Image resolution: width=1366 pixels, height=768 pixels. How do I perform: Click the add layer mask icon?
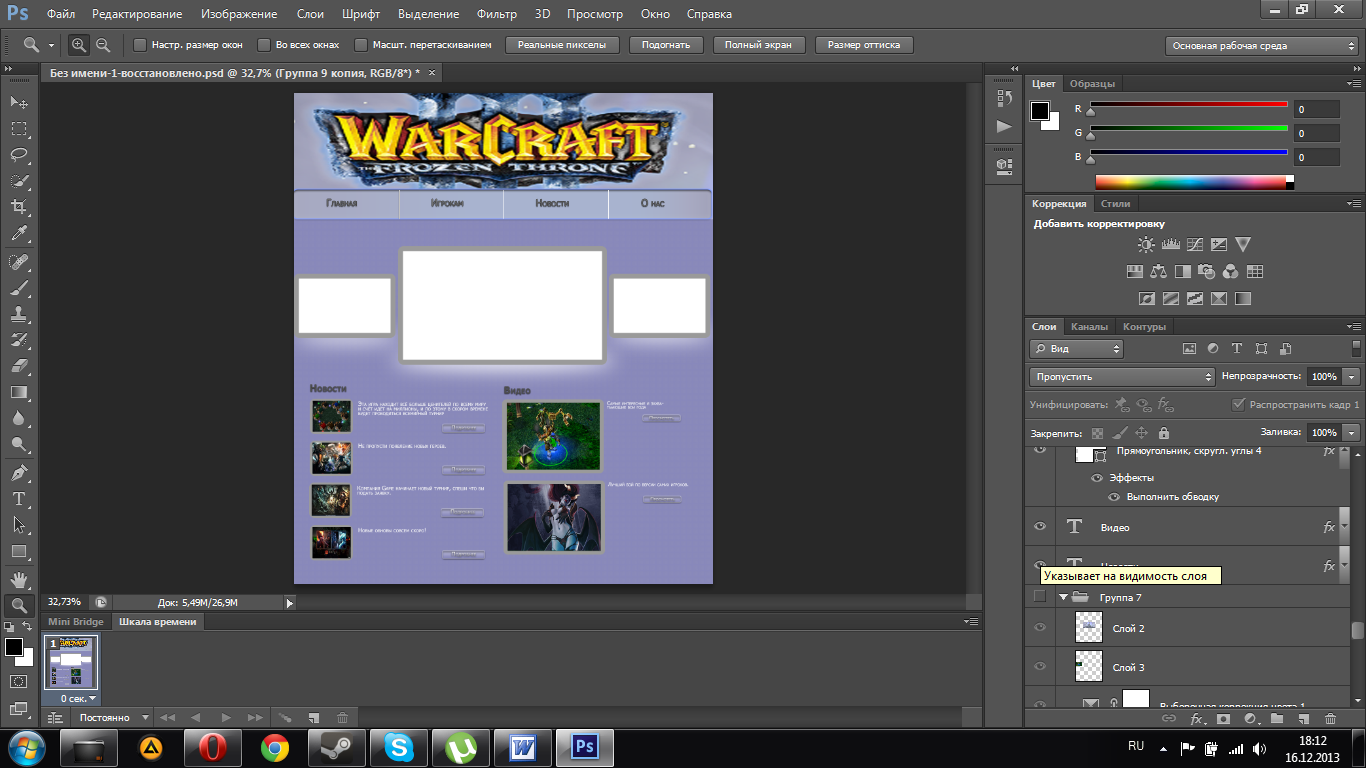point(1223,718)
